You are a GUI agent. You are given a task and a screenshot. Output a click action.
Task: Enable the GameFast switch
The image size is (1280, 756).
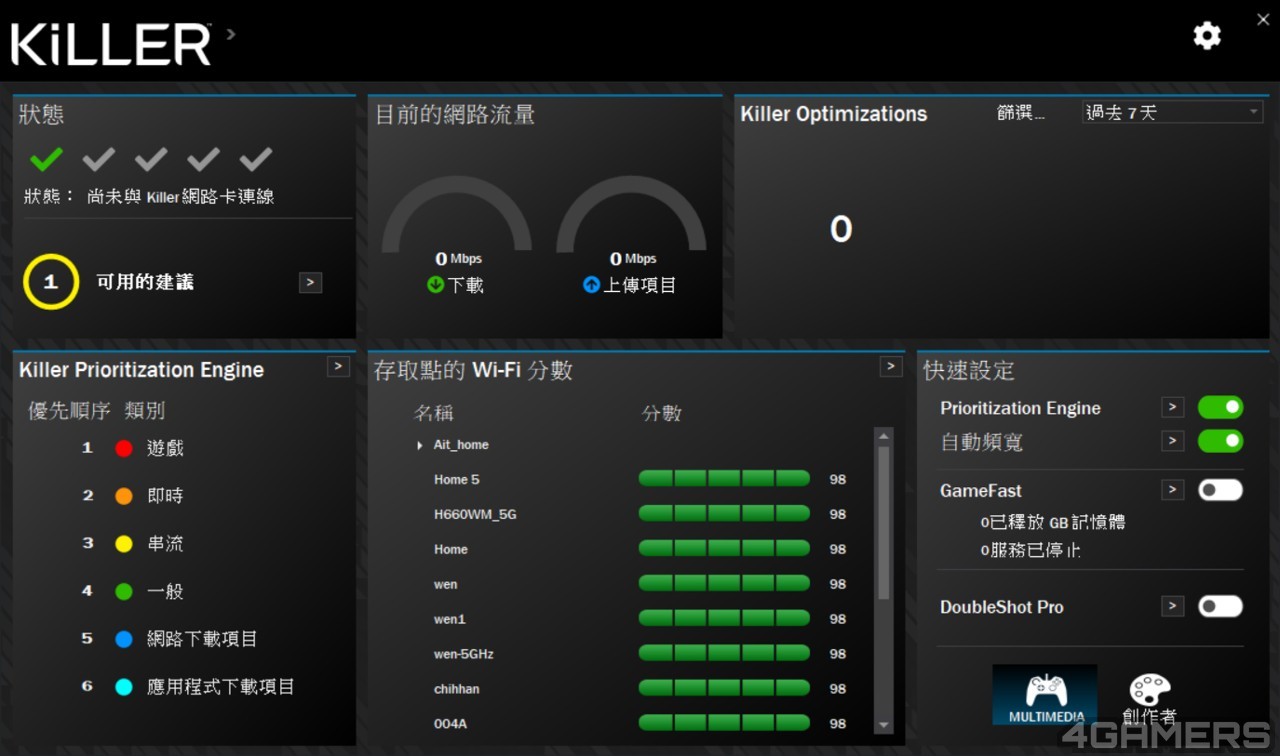click(x=1220, y=490)
